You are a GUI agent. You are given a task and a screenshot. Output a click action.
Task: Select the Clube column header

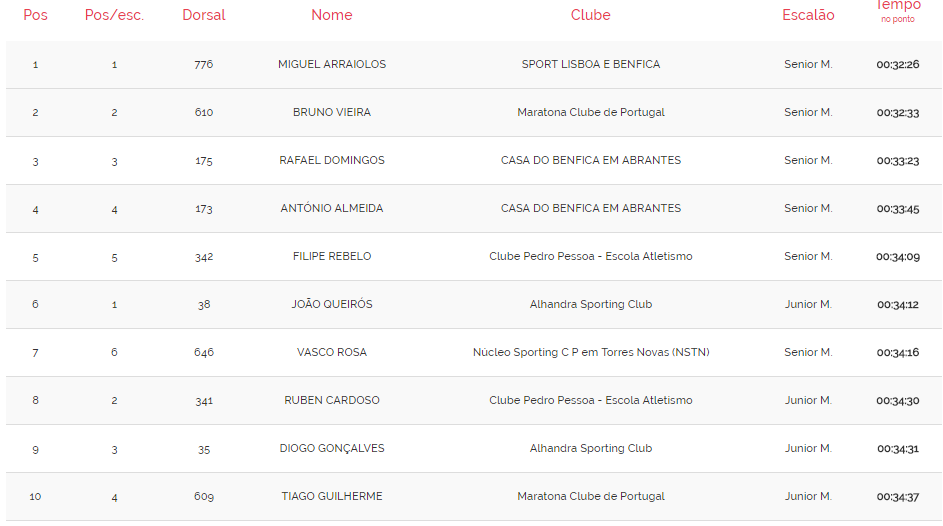tap(590, 15)
